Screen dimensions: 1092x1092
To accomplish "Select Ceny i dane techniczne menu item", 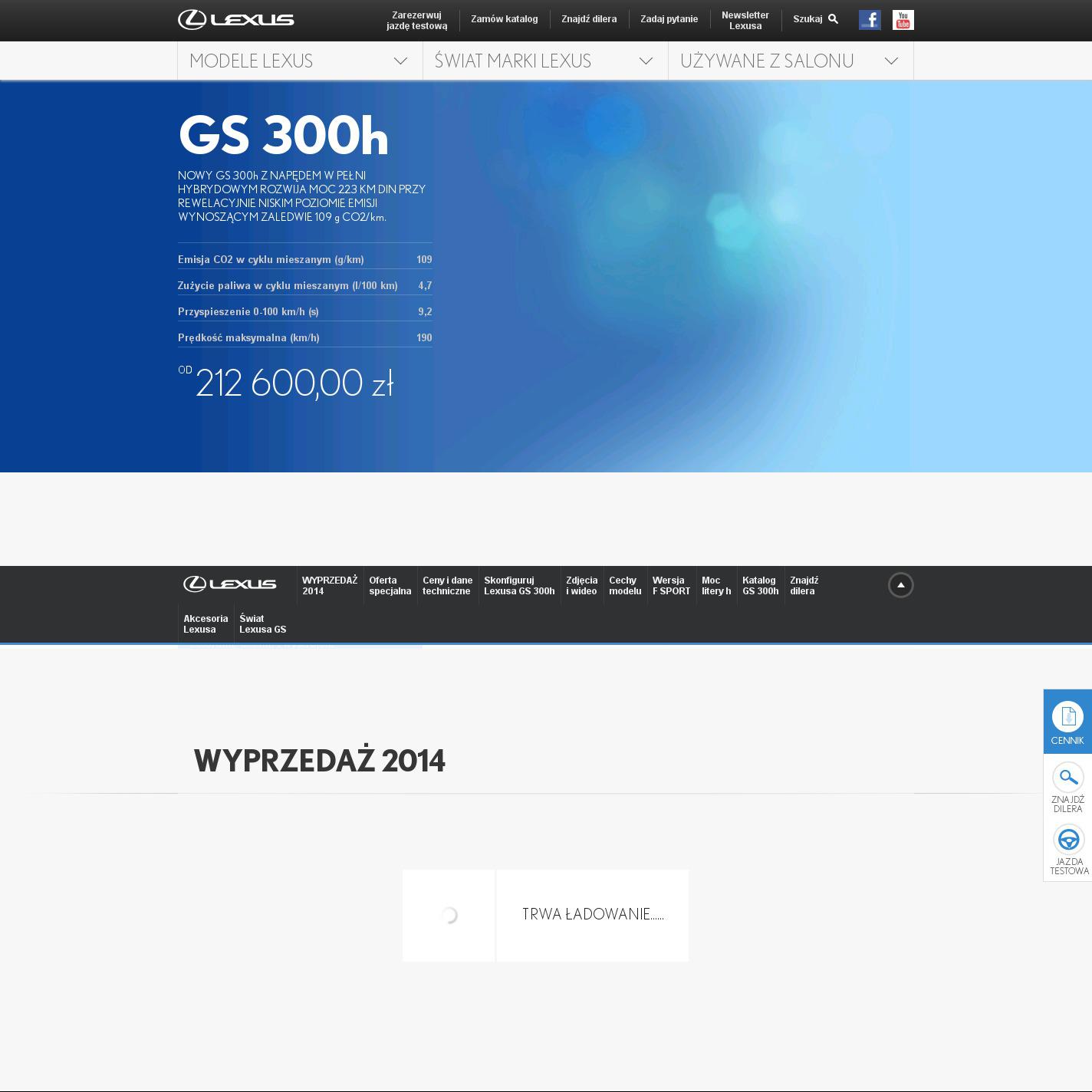I will 448,586.
